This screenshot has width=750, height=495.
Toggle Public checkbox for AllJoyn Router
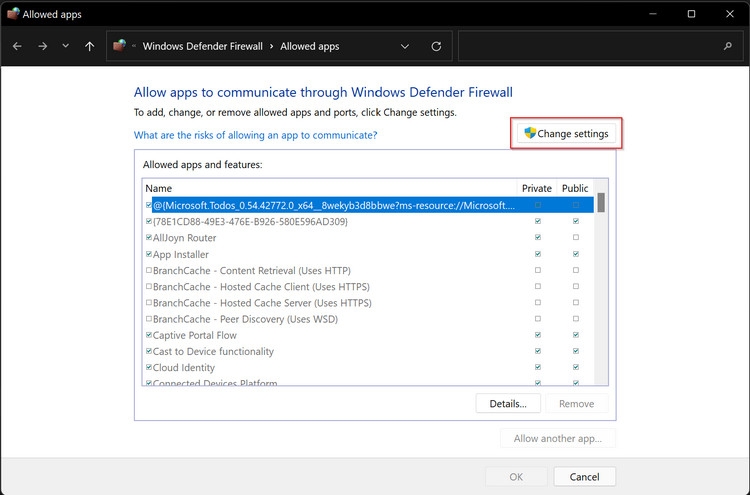576,237
